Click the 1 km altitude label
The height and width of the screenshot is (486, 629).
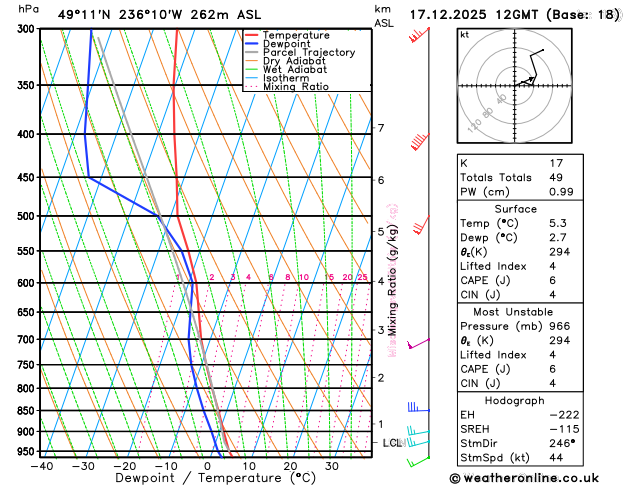pyautogui.click(x=381, y=424)
